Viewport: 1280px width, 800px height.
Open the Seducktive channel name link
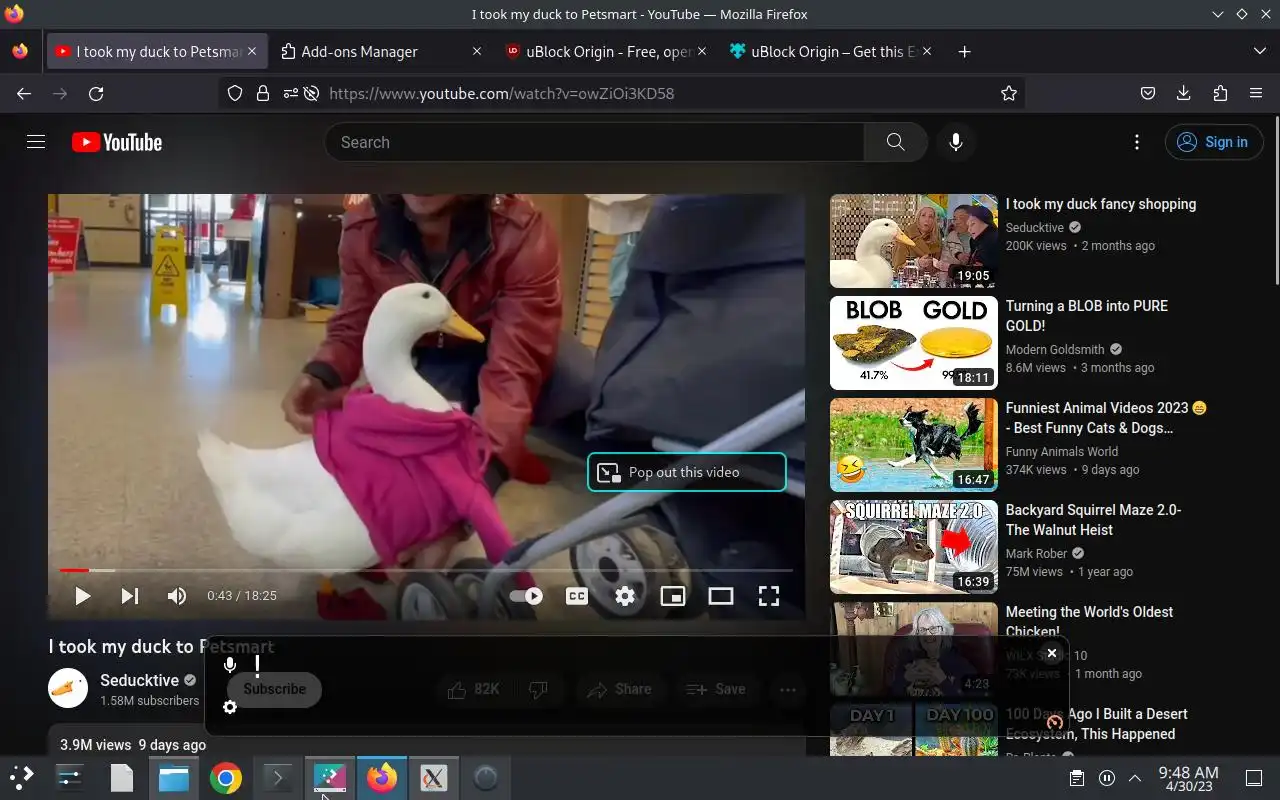(139, 680)
